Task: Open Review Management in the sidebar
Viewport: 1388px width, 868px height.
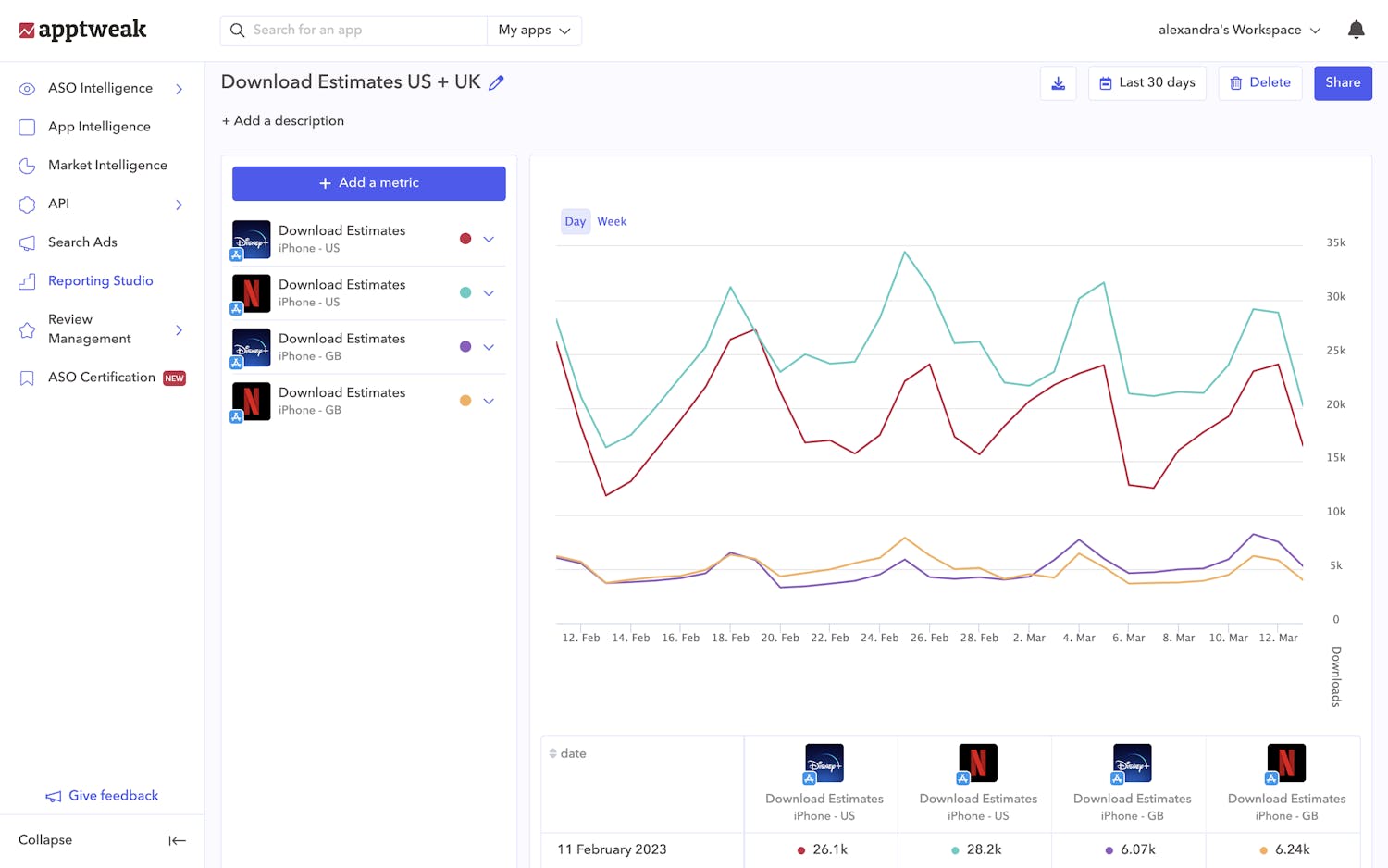Action: pos(85,329)
